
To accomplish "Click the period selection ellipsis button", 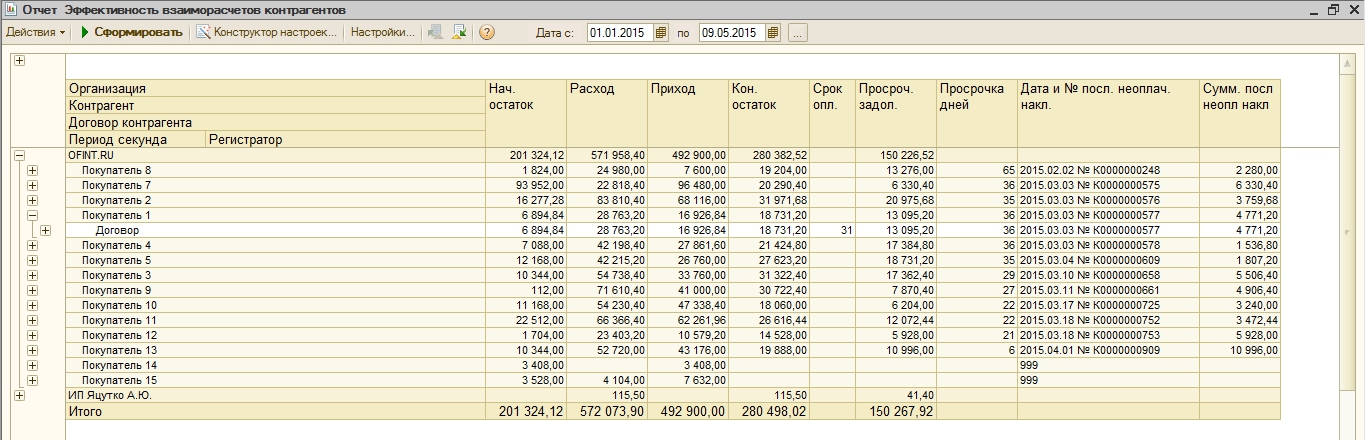I will pos(797,33).
